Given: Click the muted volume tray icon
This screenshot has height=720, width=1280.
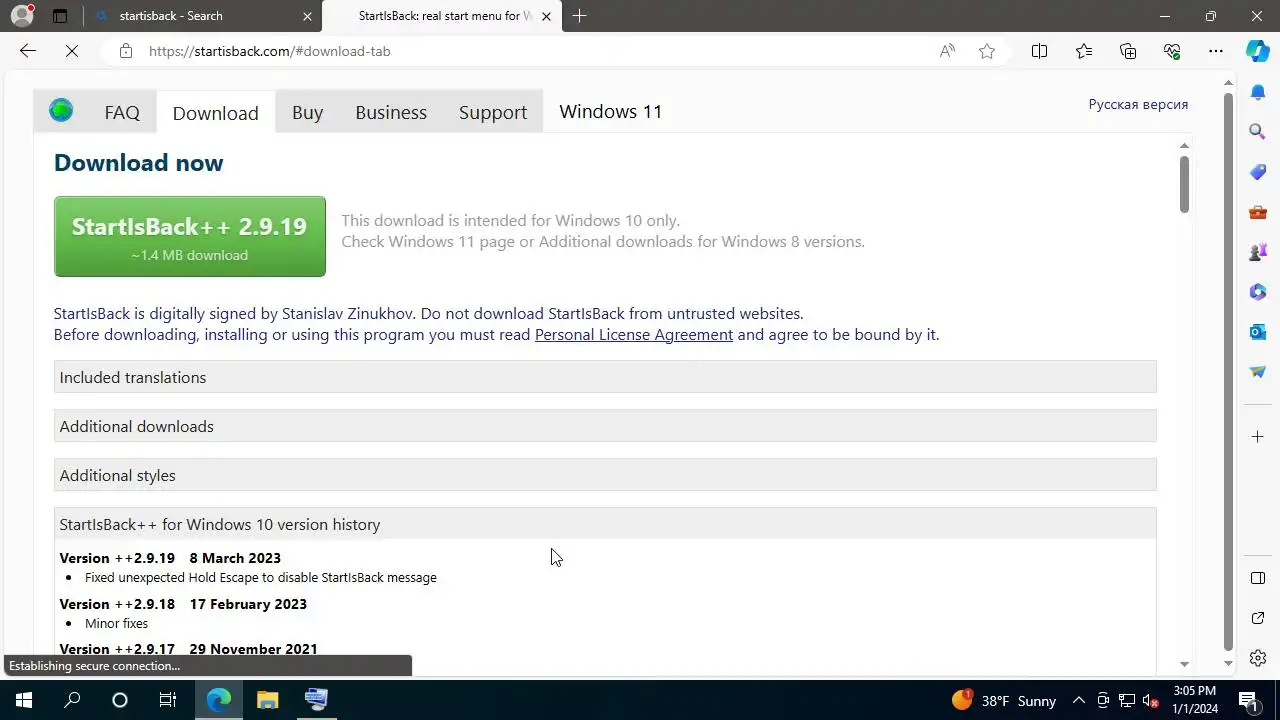Looking at the screenshot, I should [1151, 700].
